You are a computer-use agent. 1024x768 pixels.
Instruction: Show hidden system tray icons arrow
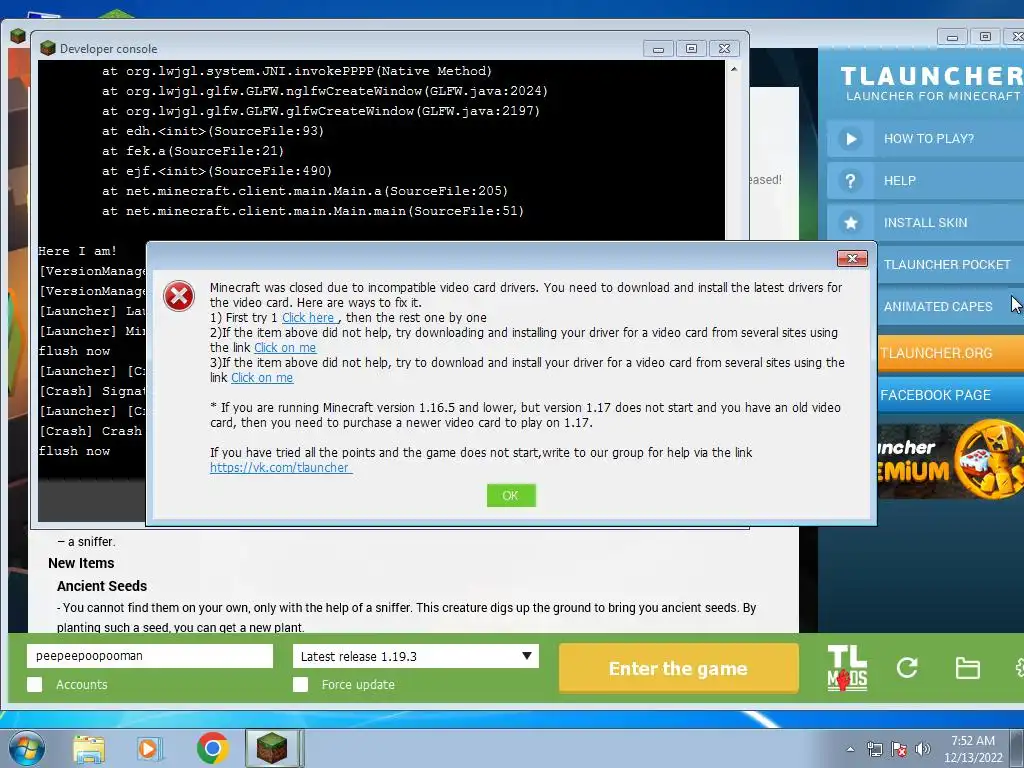click(850, 749)
